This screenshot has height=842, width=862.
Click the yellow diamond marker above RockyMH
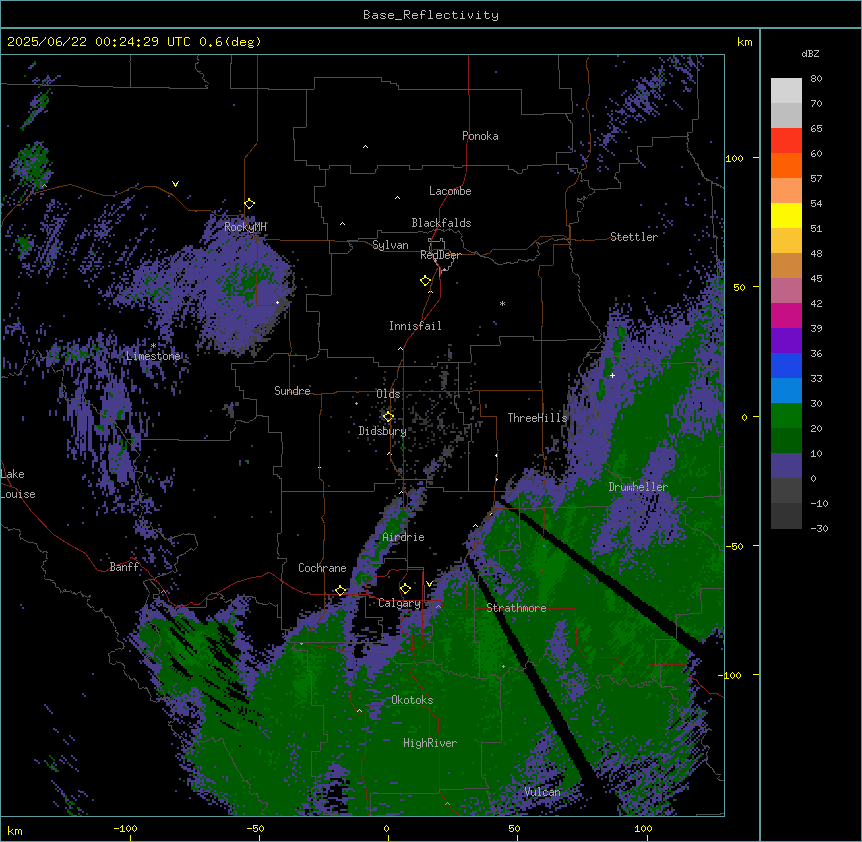(250, 203)
